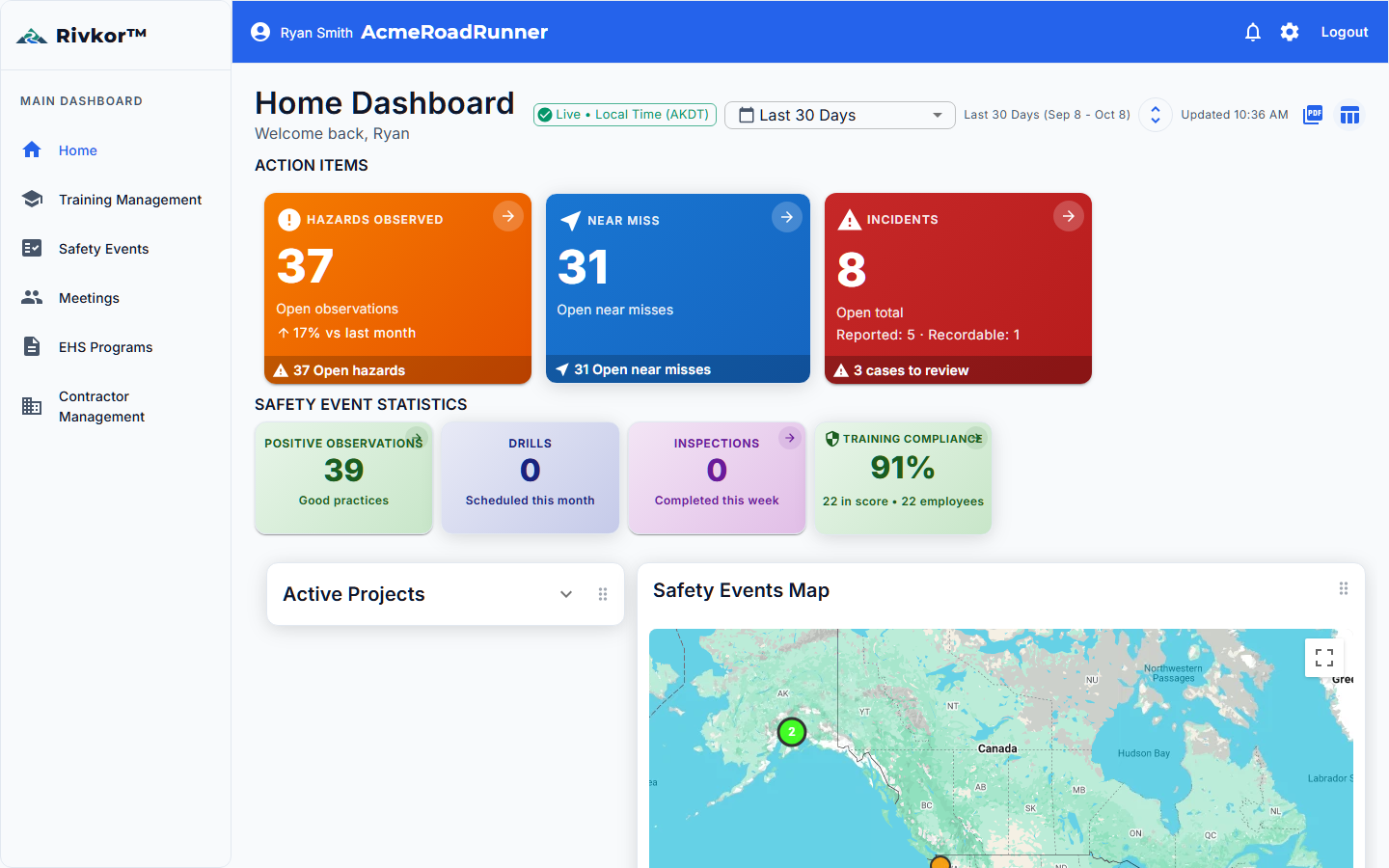Image resolution: width=1389 pixels, height=868 pixels.
Task: Click fullscreen icon on the map
Action: 1324,658
